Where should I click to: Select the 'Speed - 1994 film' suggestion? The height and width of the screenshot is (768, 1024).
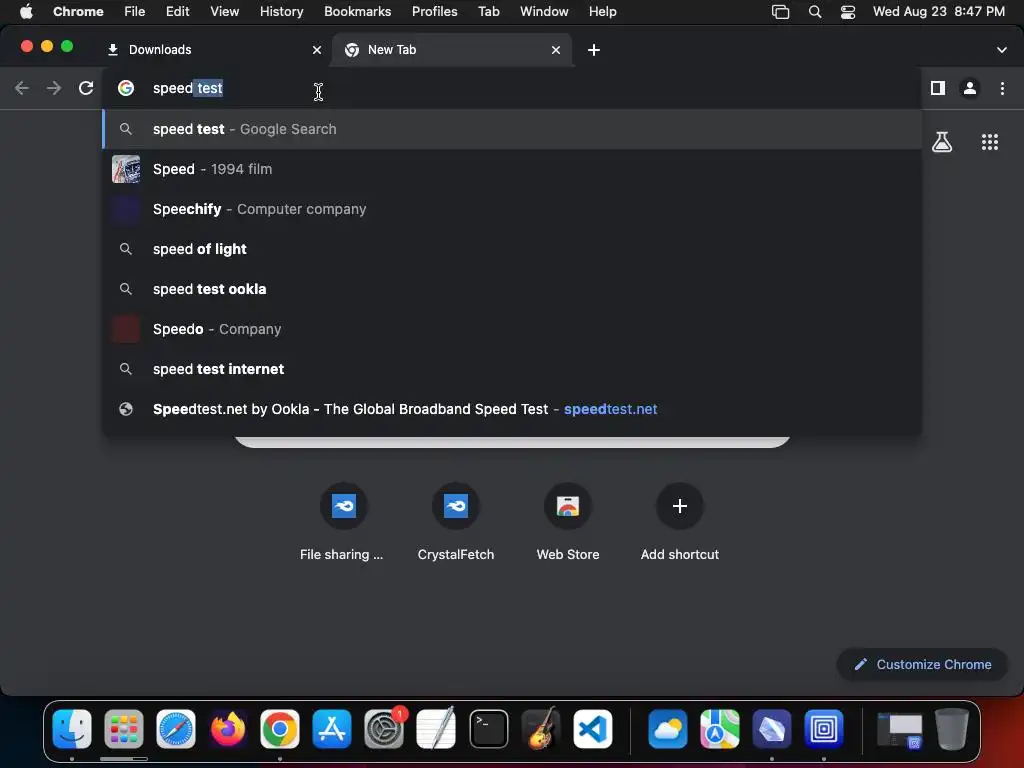512,169
